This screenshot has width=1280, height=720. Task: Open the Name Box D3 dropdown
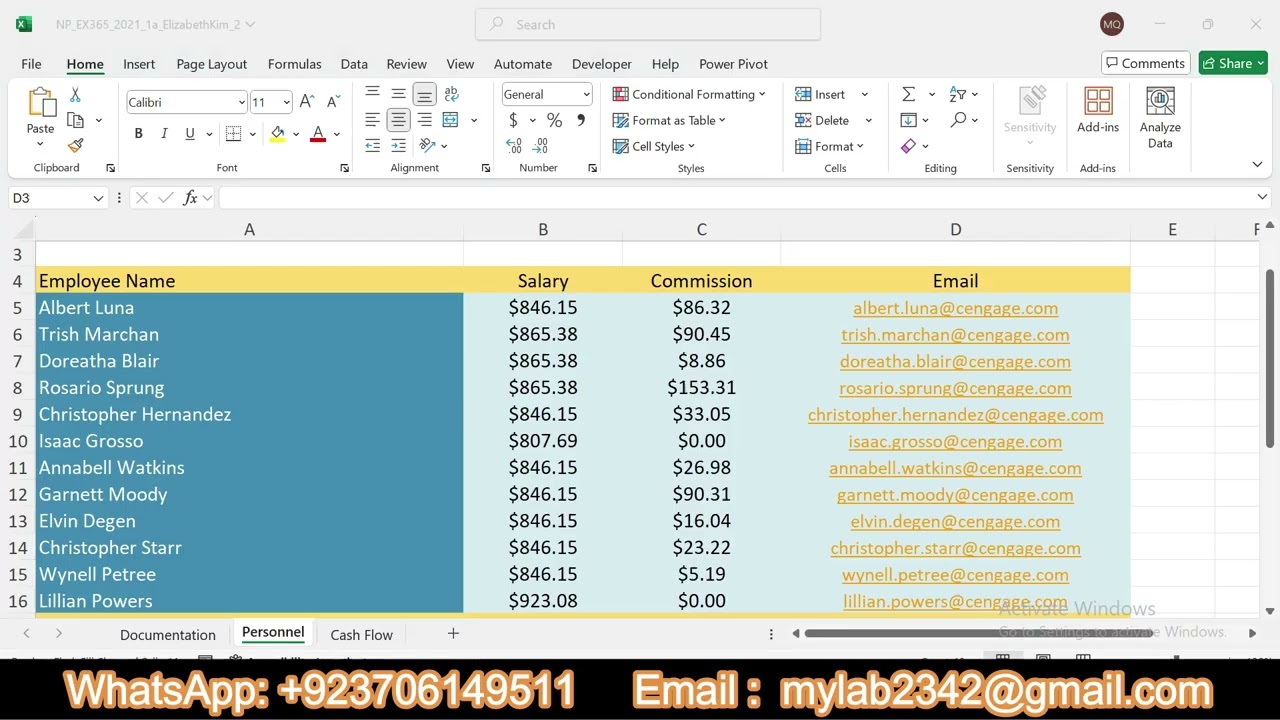(98, 198)
